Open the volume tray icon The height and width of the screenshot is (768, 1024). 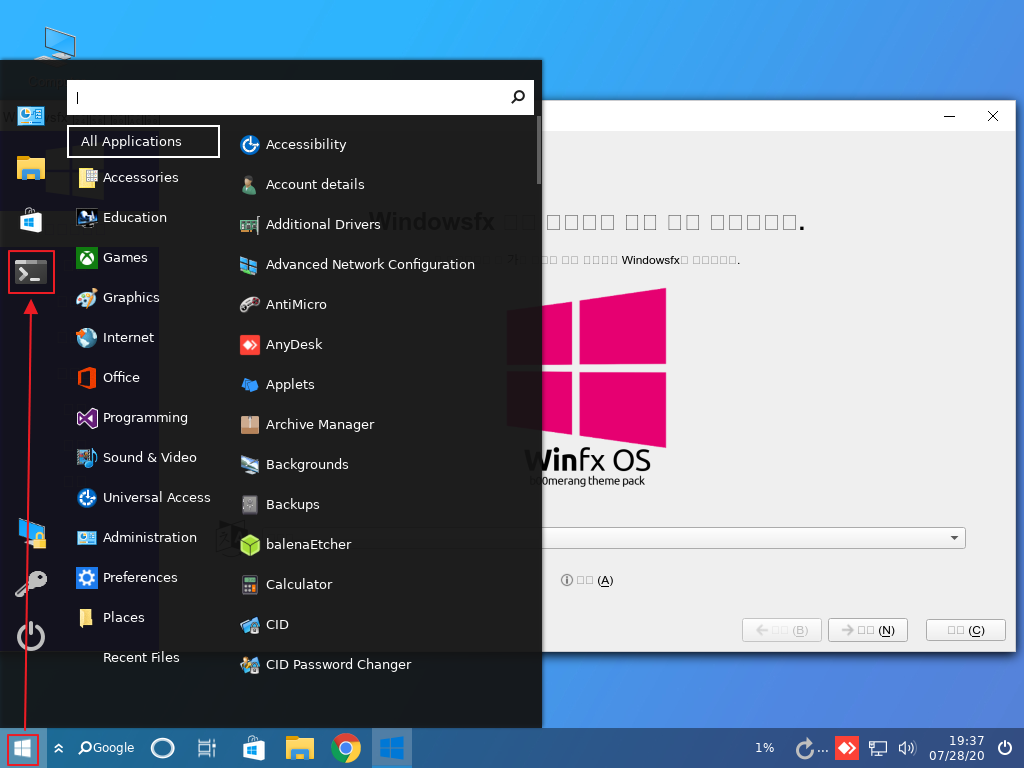point(907,748)
